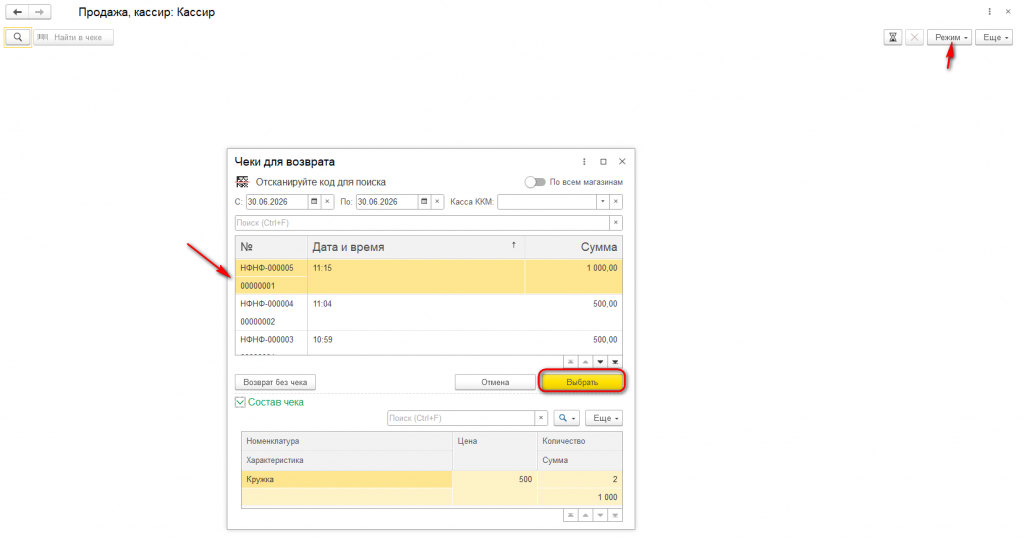The image size is (1024, 539).
Task: Click the hourglass icon in top toolbar
Action: (x=893, y=37)
